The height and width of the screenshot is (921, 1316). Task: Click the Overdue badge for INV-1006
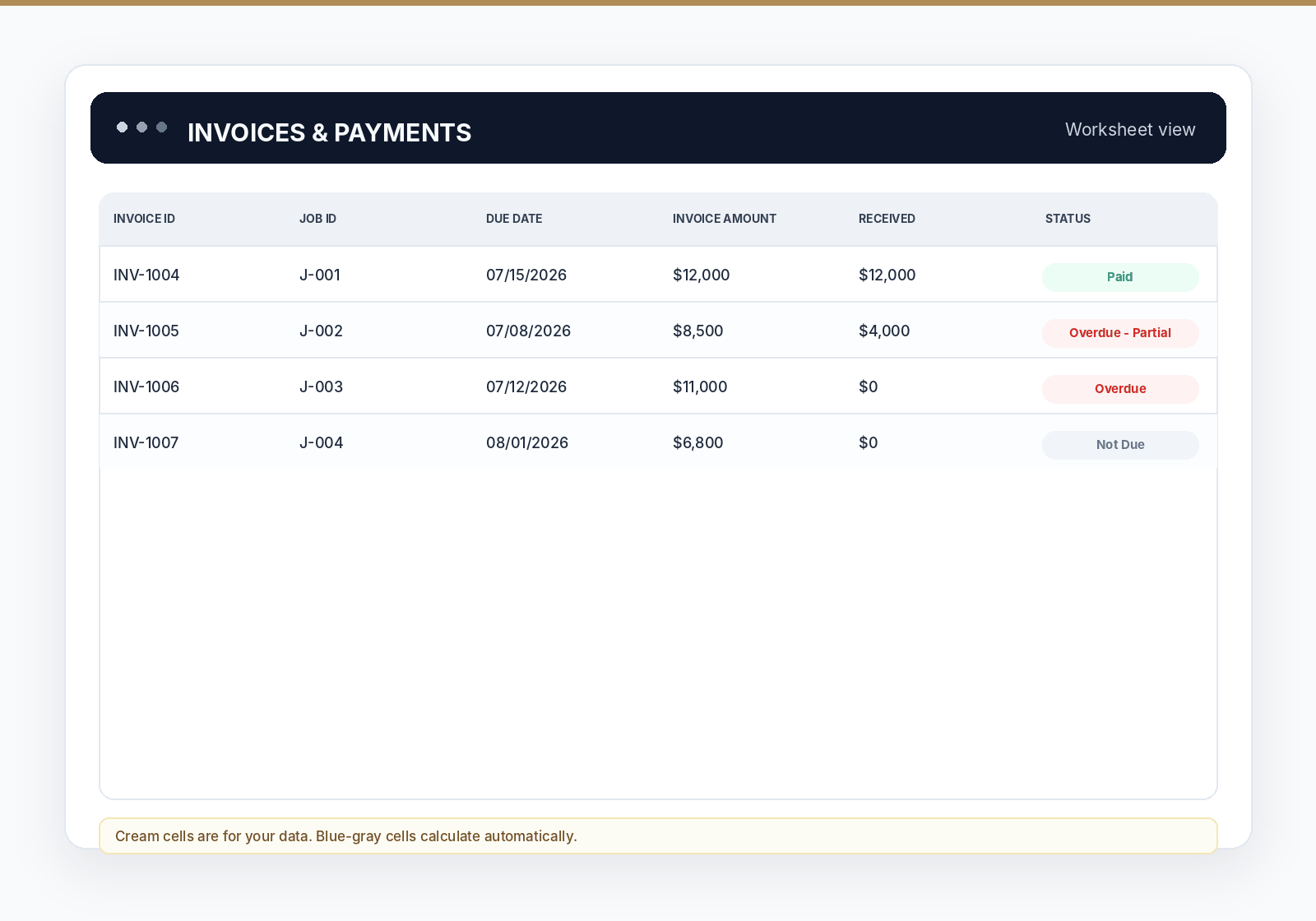[x=1120, y=389]
